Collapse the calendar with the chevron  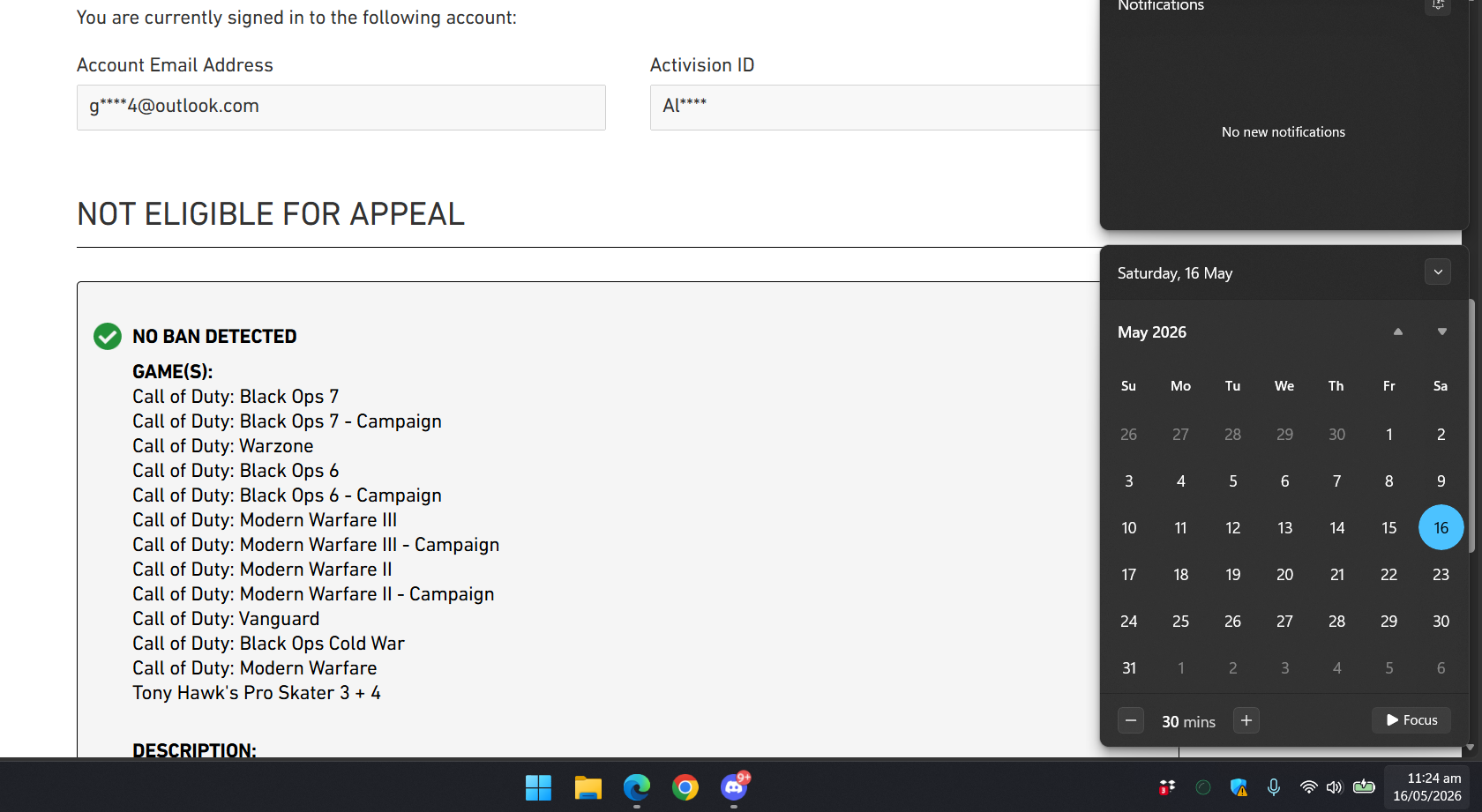coord(1438,272)
